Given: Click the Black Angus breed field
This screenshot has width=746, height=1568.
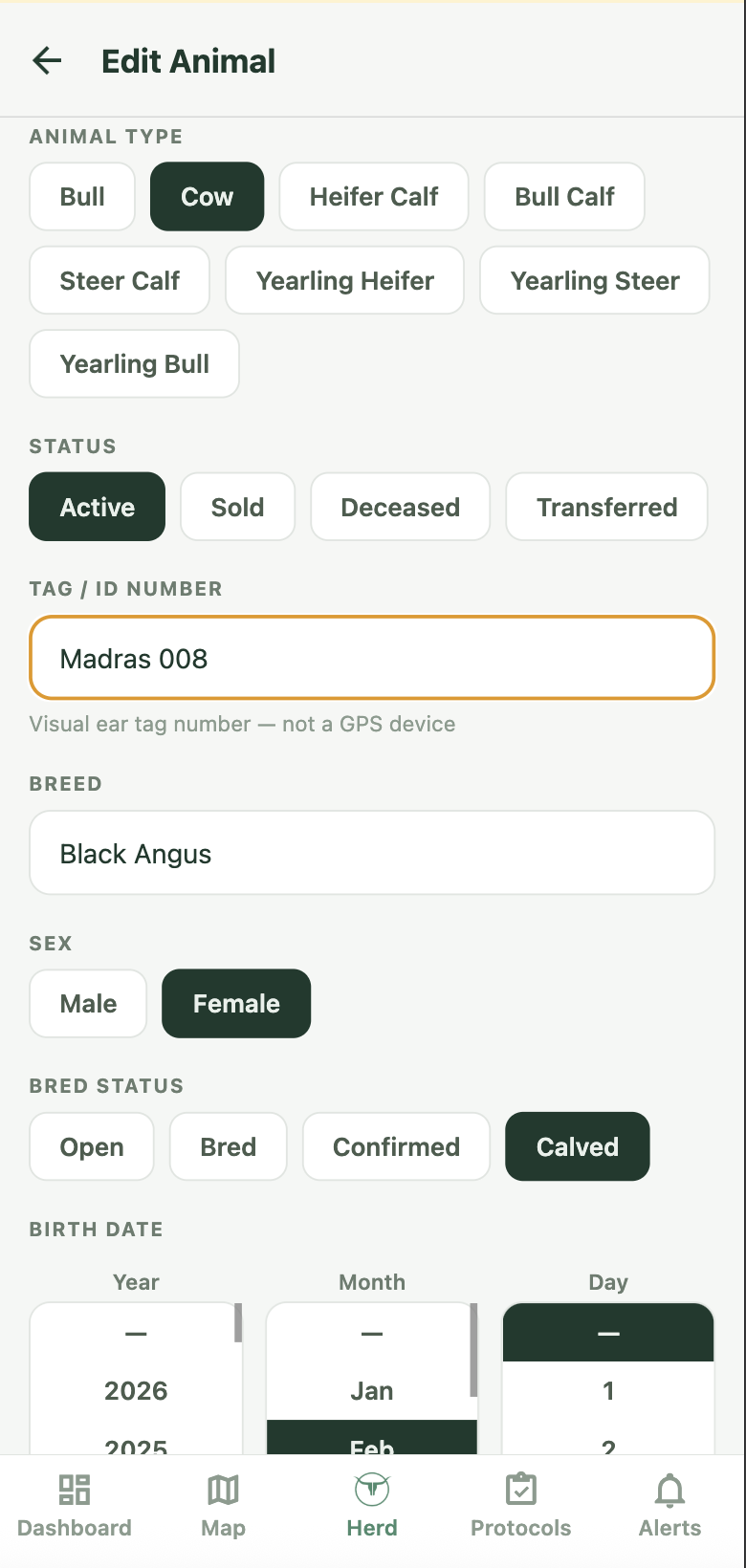Looking at the screenshot, I should pos(371,852).
